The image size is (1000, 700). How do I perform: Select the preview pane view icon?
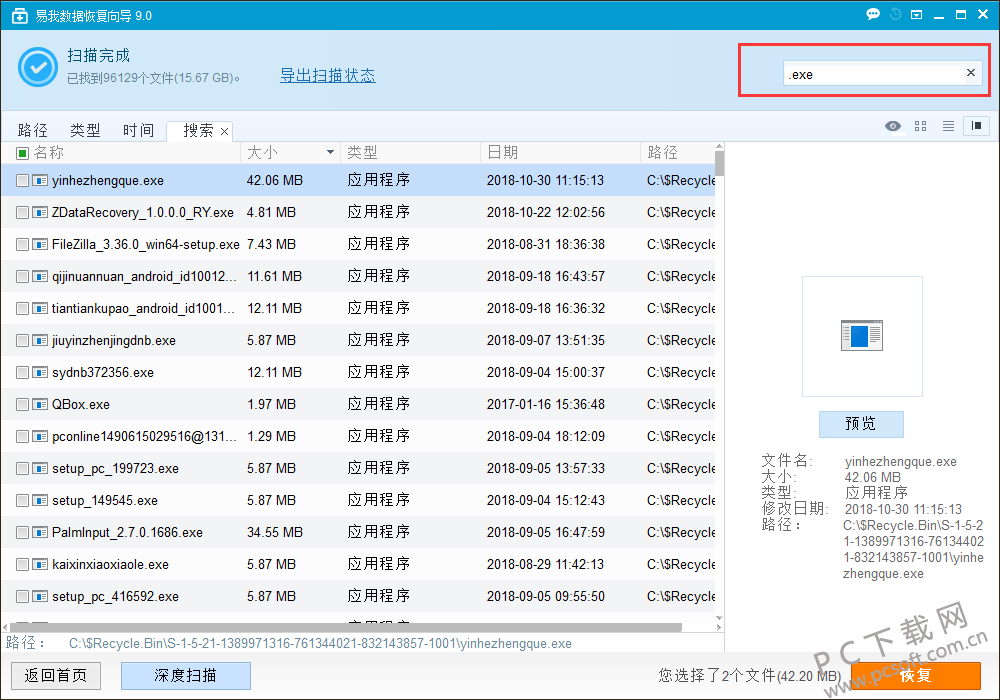coord(975,126)
